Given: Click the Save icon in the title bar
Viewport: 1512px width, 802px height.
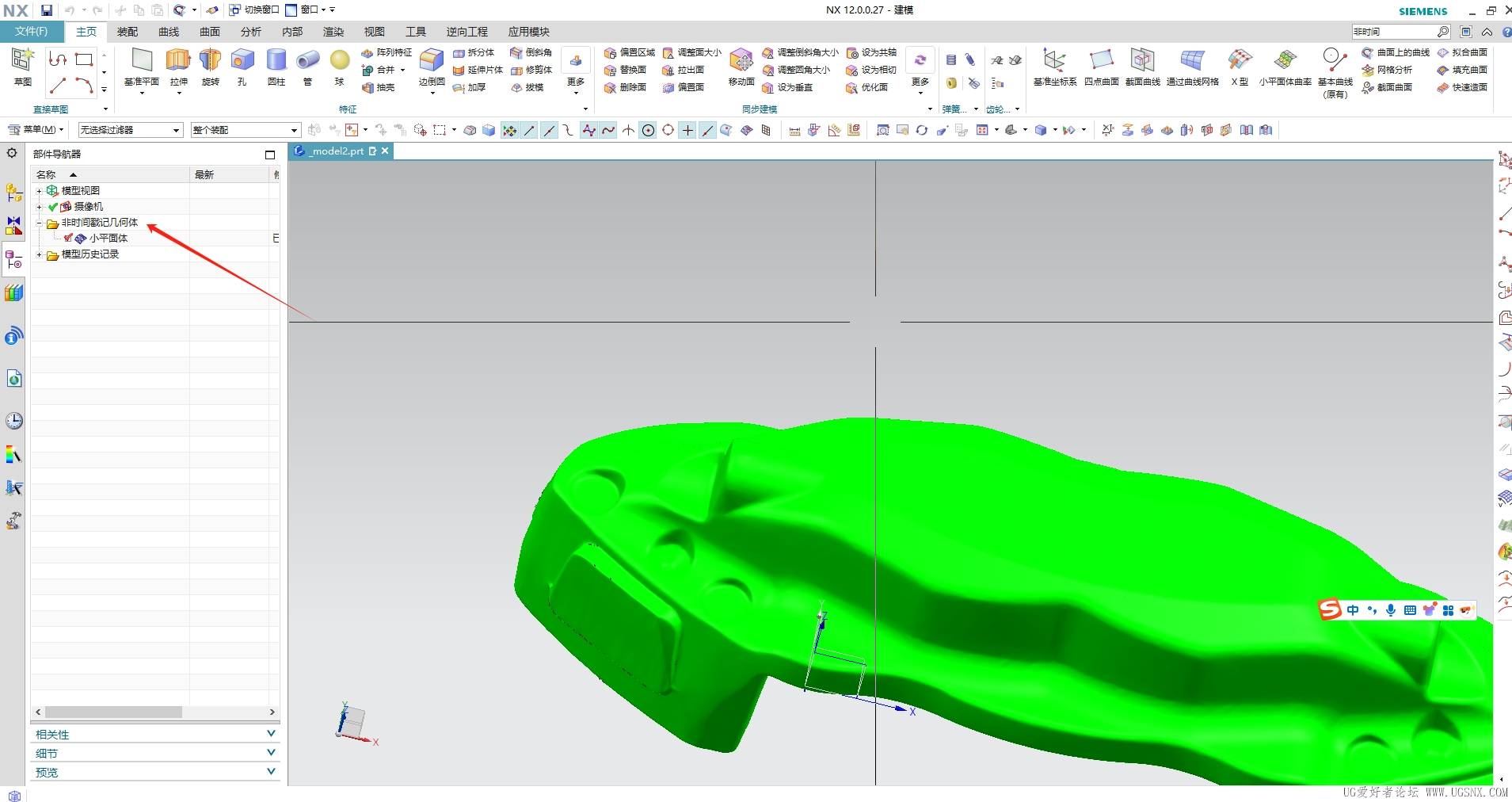Looking at the screenshot, I should pos(47,10).
